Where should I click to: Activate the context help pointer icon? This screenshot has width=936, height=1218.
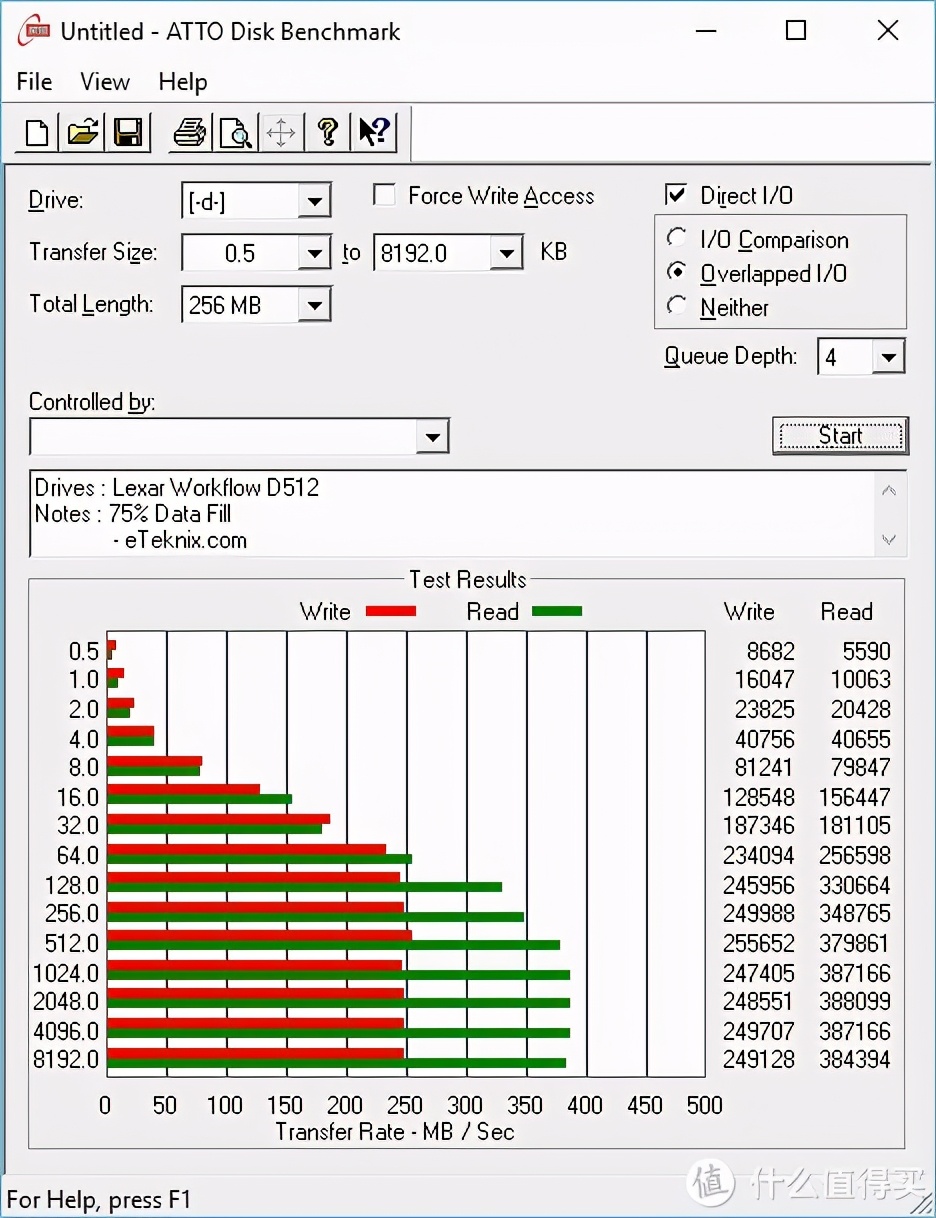pyautogui.click(x=373, y=132)
